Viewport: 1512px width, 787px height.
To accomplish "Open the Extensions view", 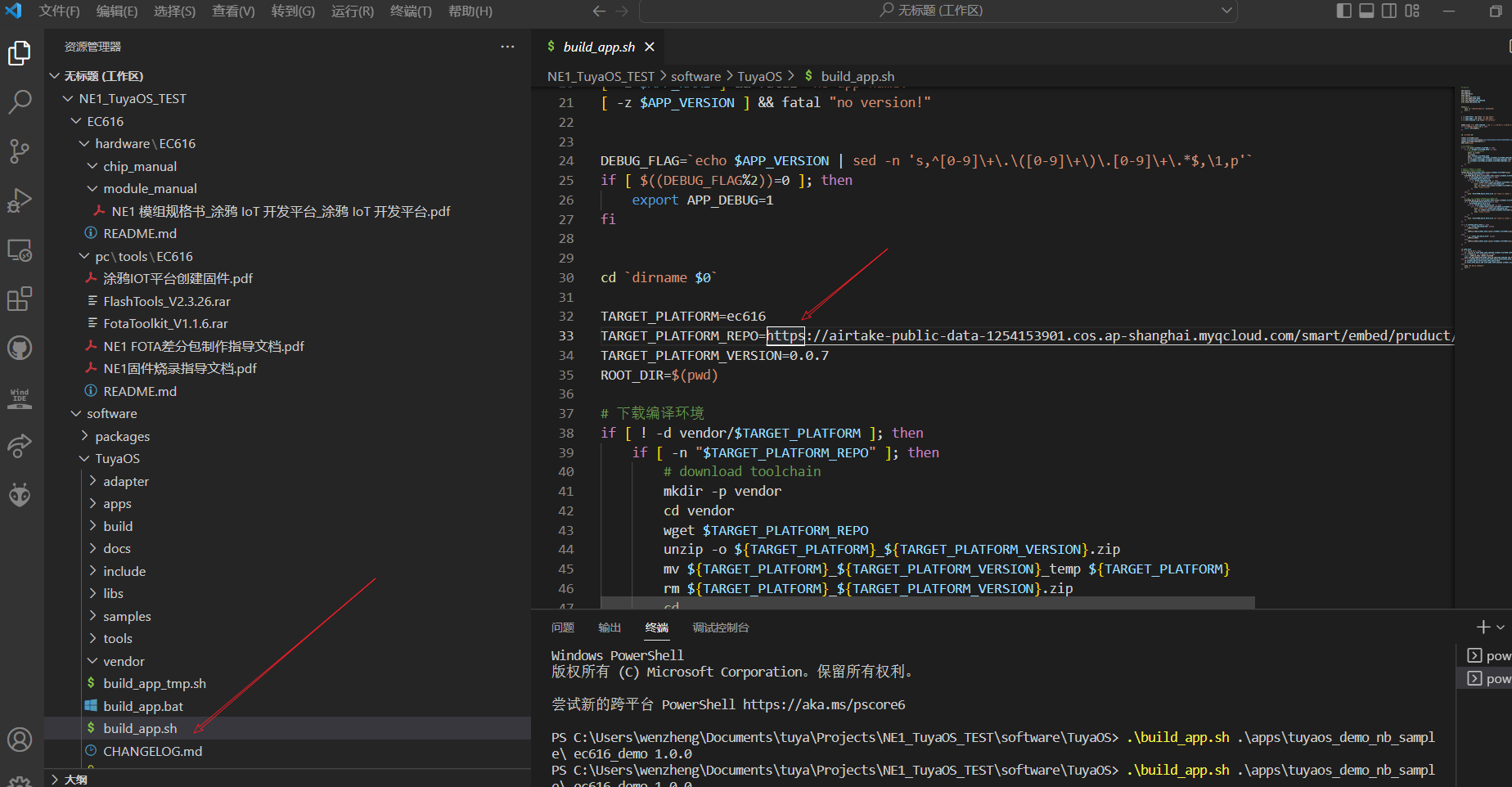I will pos(20,299).
